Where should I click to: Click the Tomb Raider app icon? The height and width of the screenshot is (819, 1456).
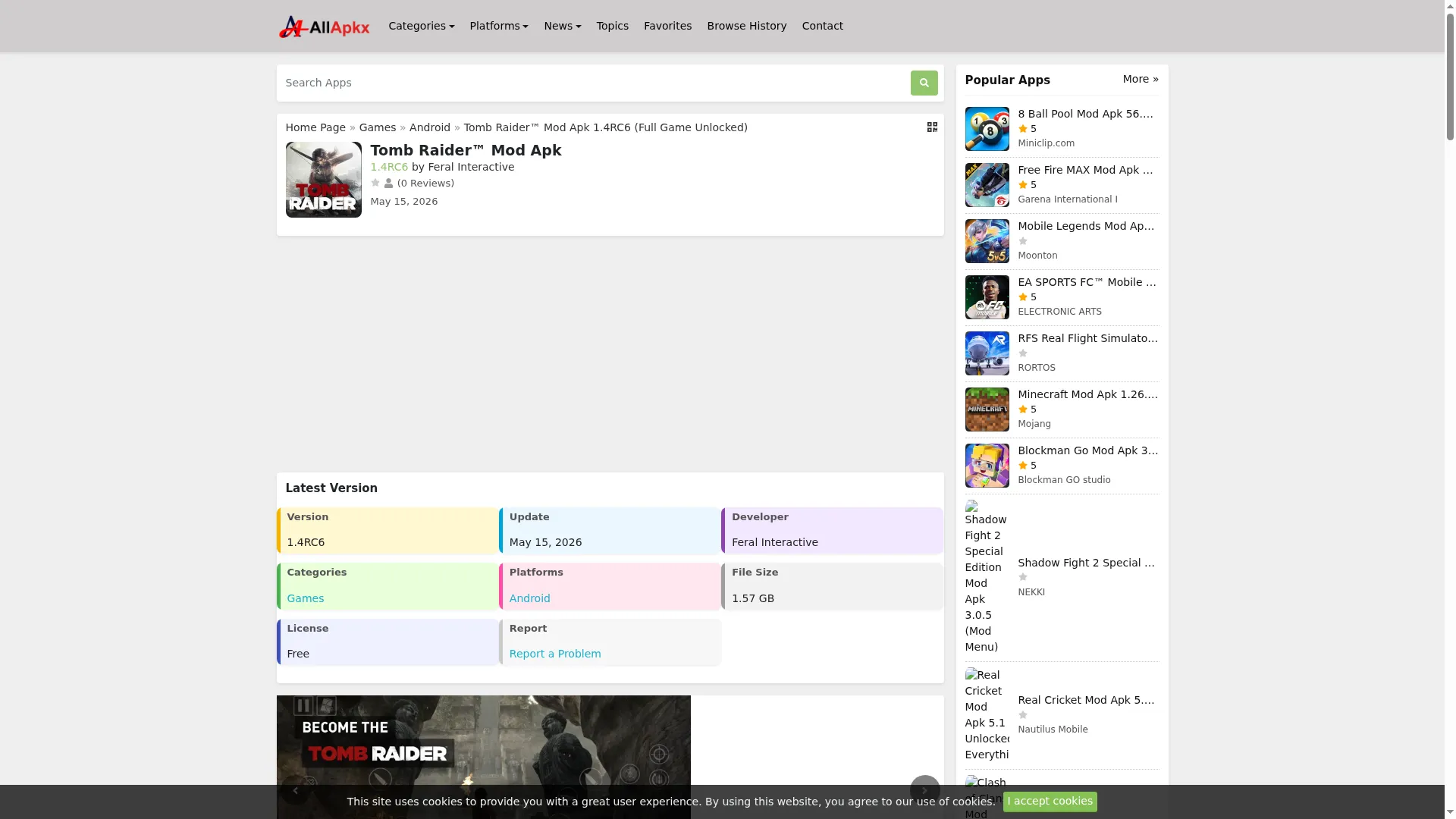pos(324,180)
